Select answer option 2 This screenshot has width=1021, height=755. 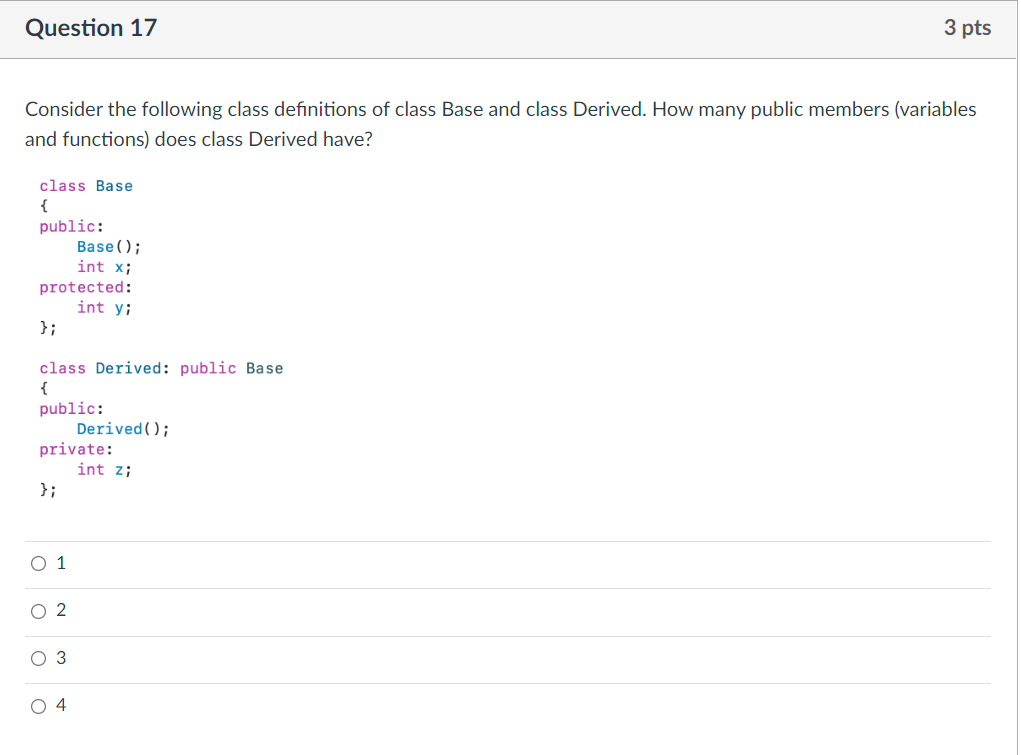click(37, 610)
